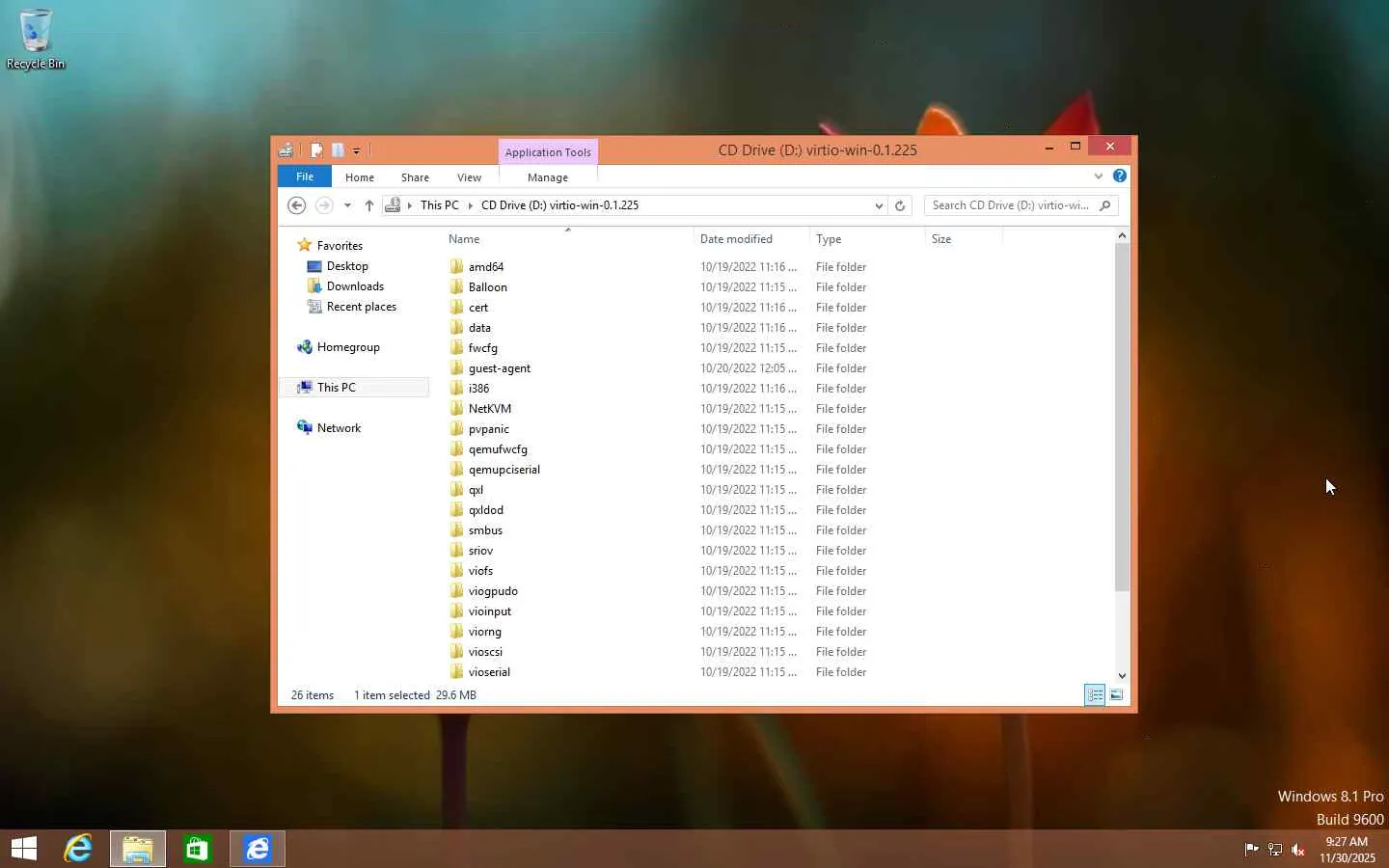Click the vioserial folder name
1389x868 pixels.
489,672
